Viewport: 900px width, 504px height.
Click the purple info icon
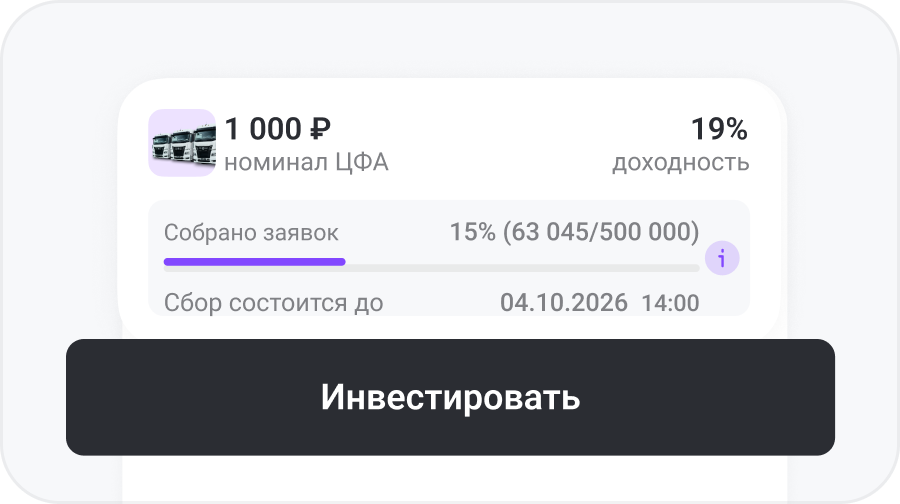click(722, 259)
